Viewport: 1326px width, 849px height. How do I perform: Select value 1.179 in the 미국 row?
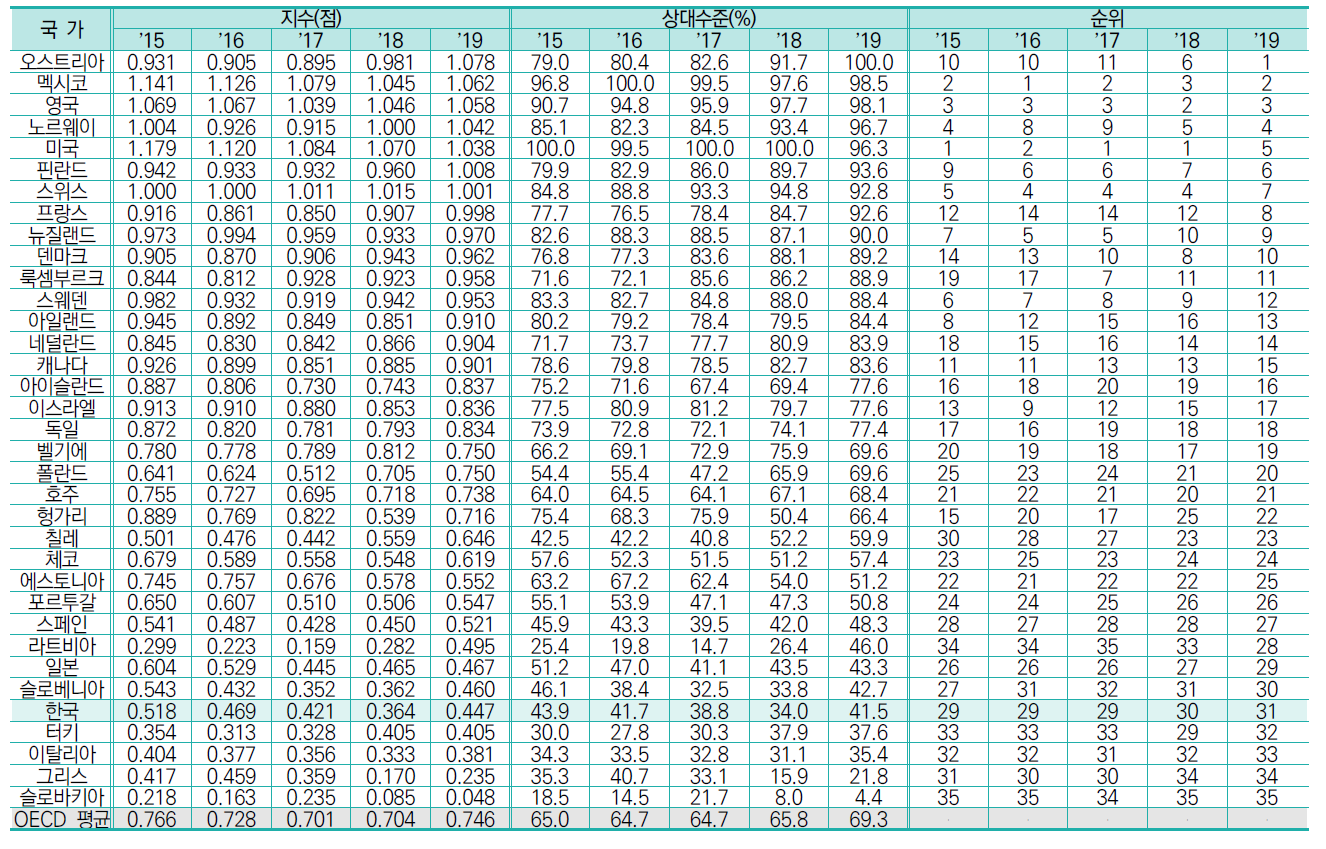tap(152, 149)
